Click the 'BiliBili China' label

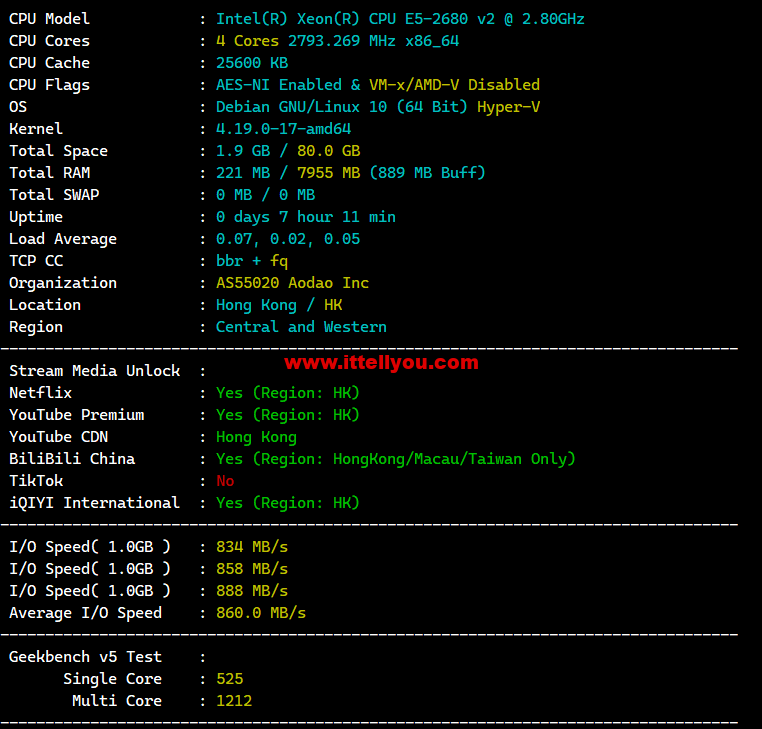[x=72, y=459]
